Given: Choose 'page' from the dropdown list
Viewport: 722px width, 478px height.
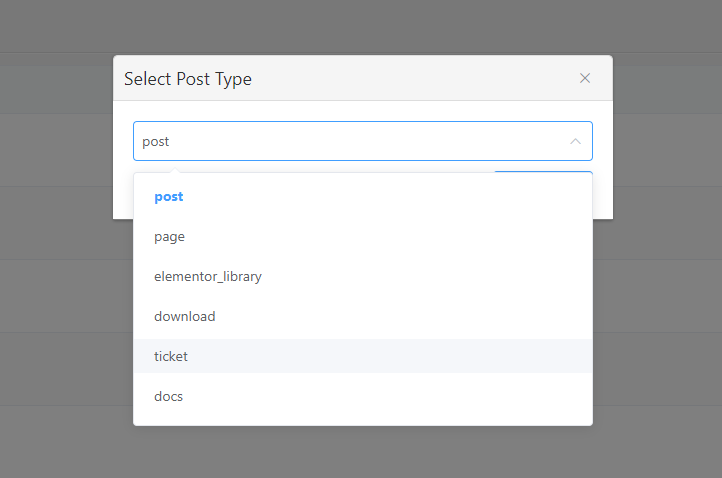Looking at the screenshot, I should pos(170,237).
